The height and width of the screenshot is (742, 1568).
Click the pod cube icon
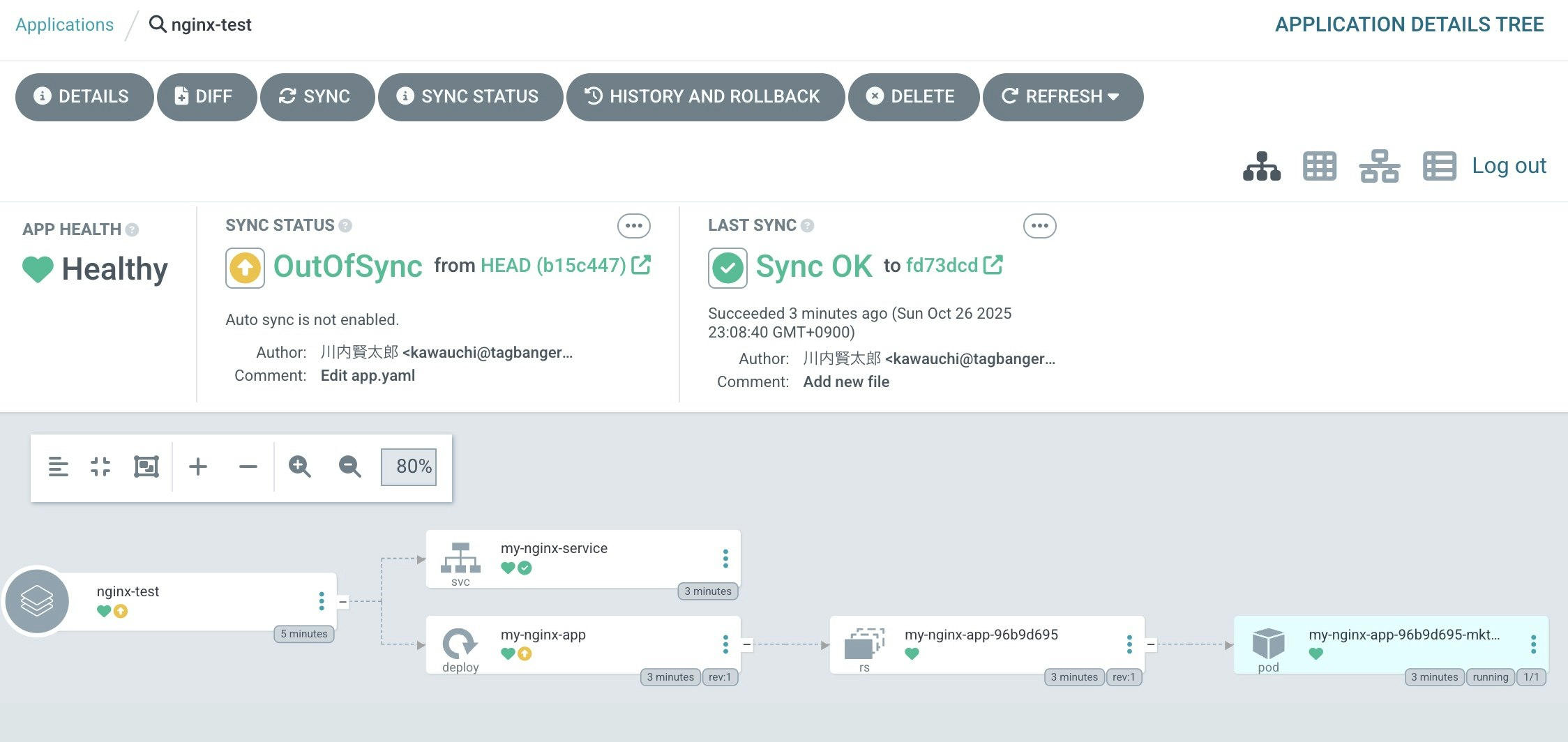(x=1268, y=643)
